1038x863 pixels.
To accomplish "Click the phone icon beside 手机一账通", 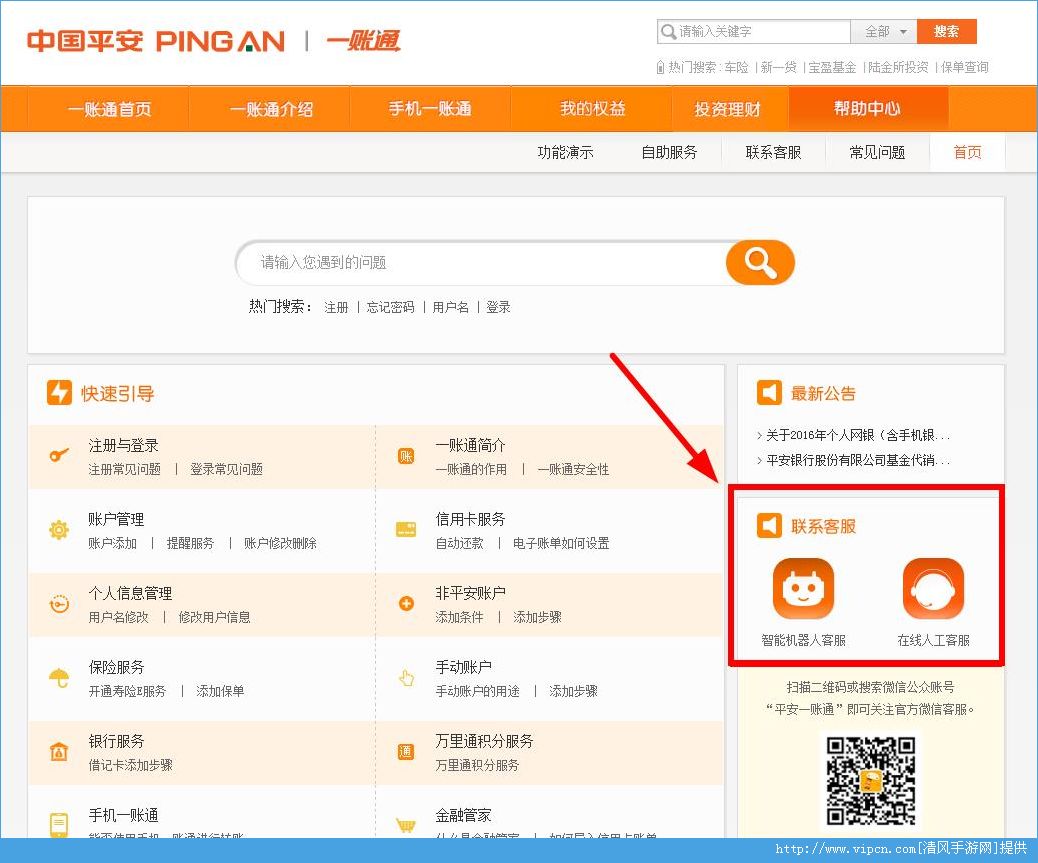I will click(57, 827).
